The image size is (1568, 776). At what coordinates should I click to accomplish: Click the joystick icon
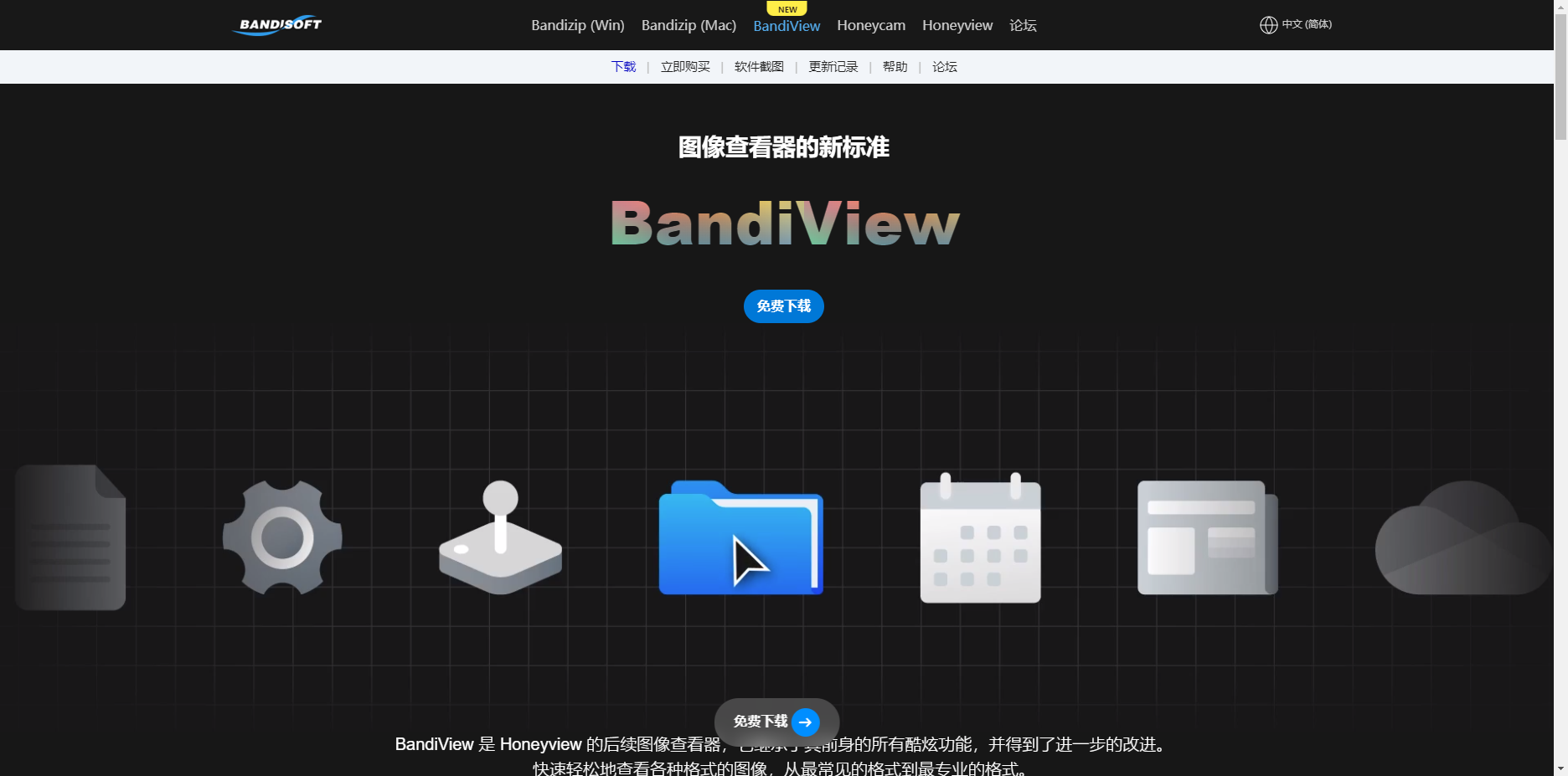(501, 537)
